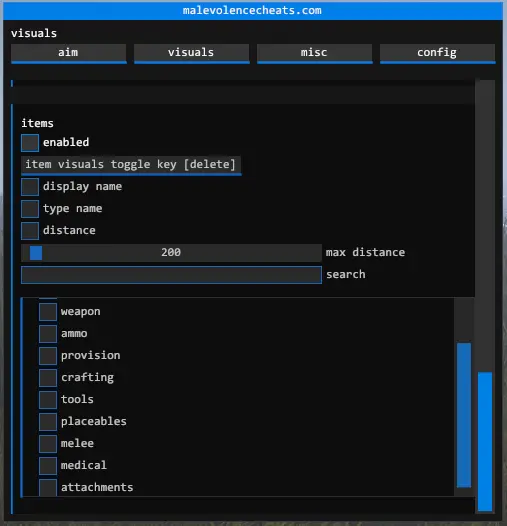Enable items visuals checkbox

[x=30, y=143]
